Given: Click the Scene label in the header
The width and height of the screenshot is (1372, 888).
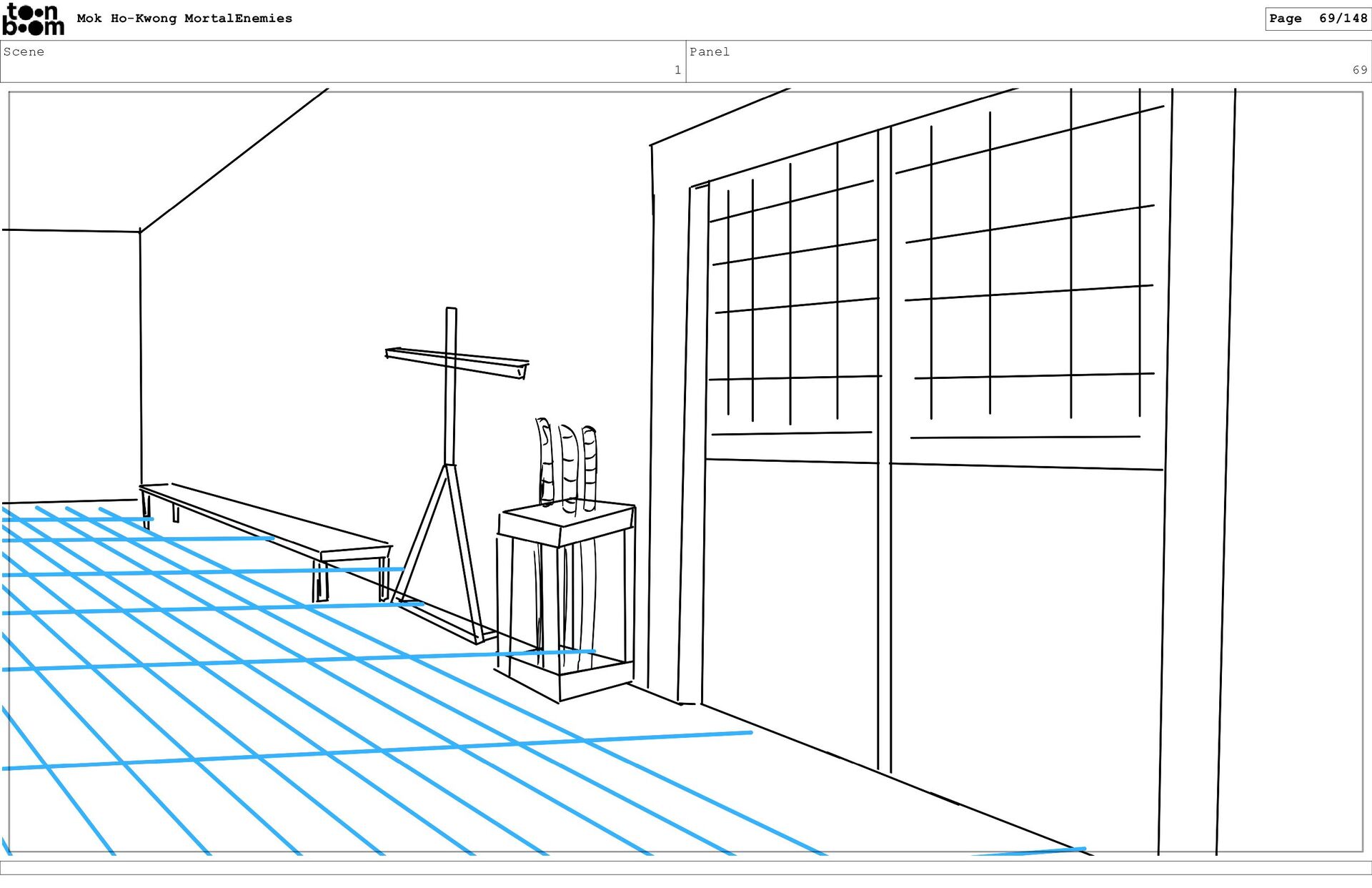Looking at the screenshot, I should coord(24,51).
